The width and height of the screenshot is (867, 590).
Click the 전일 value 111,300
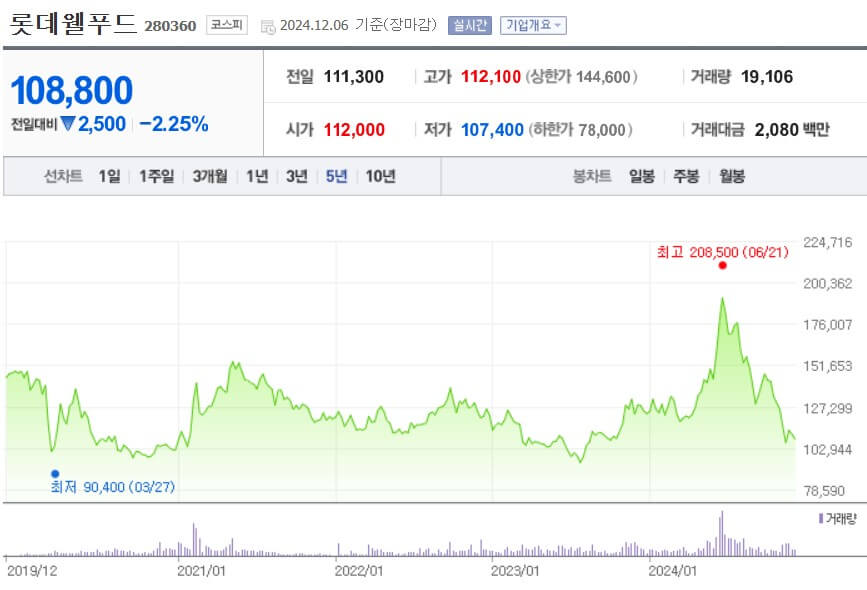[x=354, y=76]
